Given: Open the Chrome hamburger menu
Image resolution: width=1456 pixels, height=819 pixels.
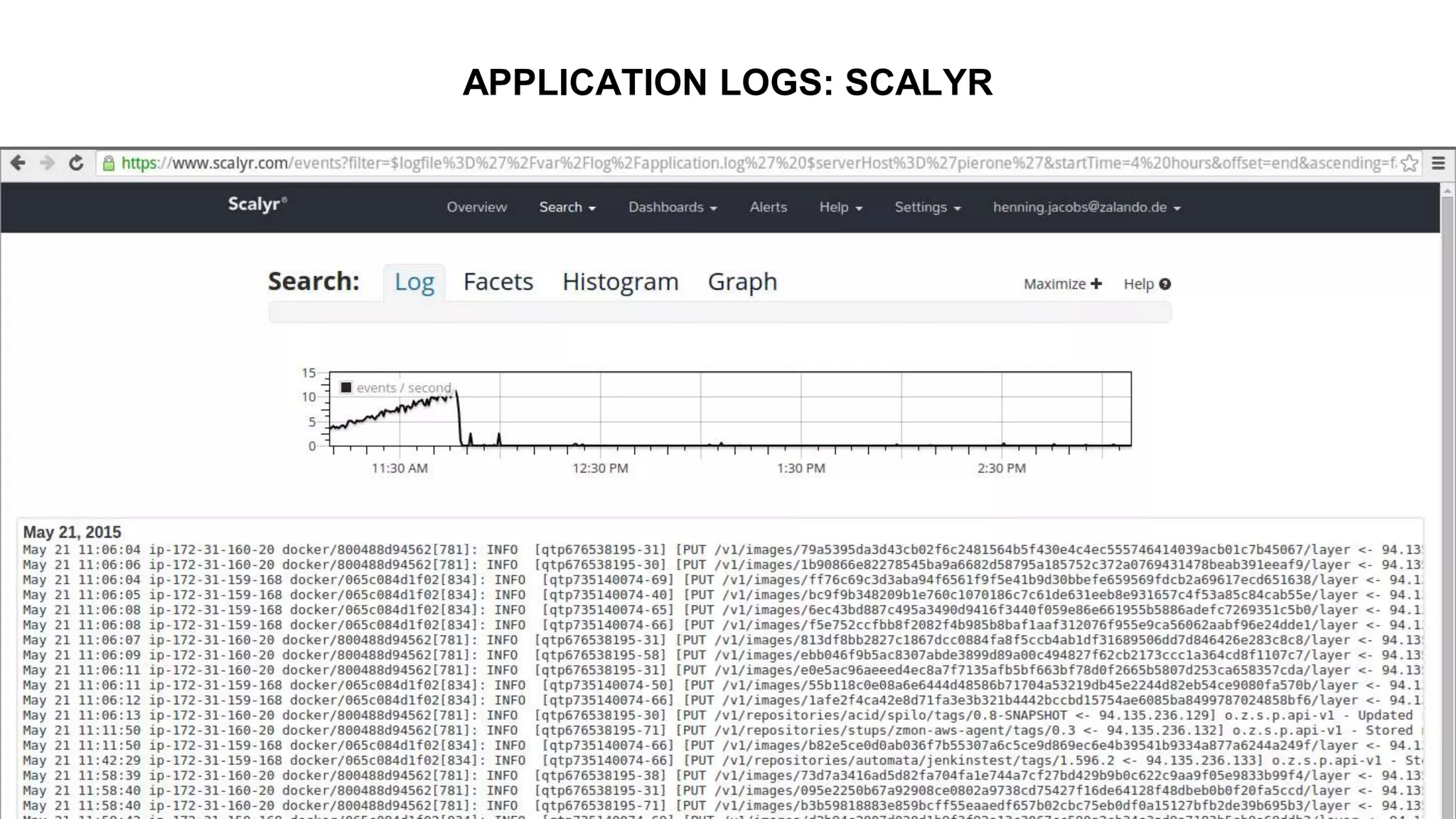Looking at the screenshot, I should pos(1438,164).
